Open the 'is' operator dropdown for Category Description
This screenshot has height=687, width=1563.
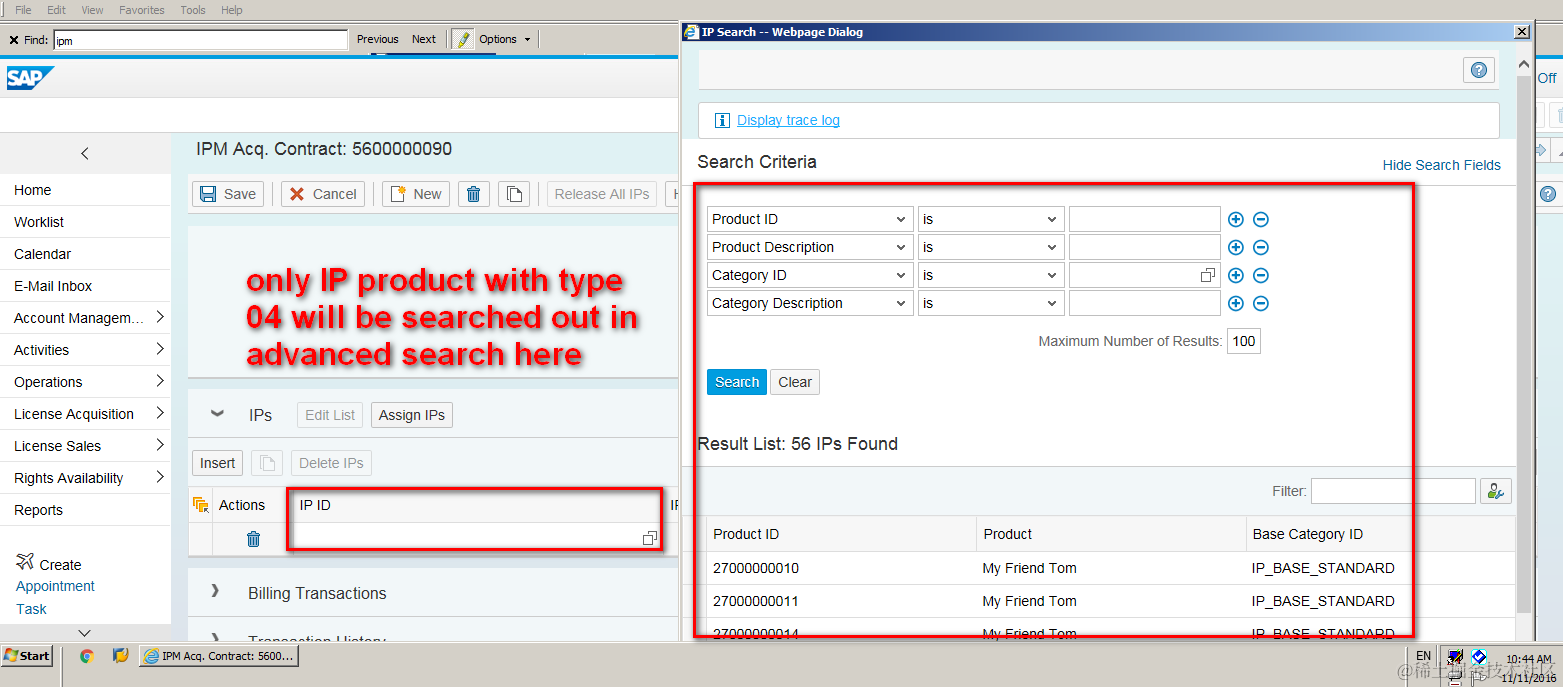(991, 303)
